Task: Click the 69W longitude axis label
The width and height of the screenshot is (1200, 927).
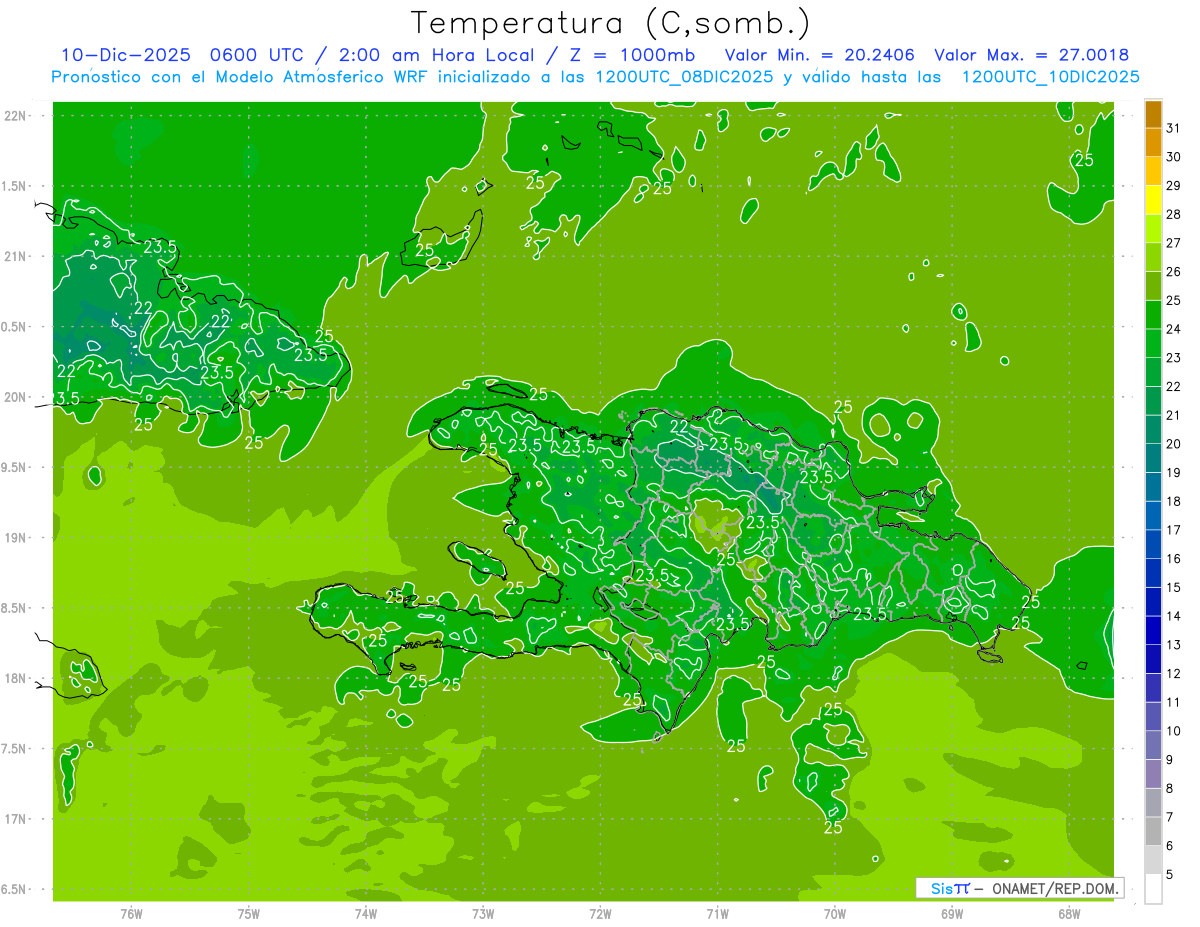Action: tap(952, 913)
